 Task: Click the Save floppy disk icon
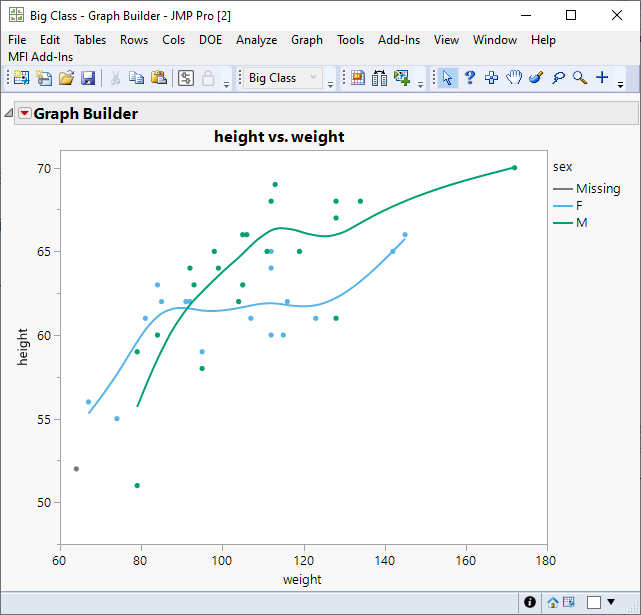click(x=88, y=78)
